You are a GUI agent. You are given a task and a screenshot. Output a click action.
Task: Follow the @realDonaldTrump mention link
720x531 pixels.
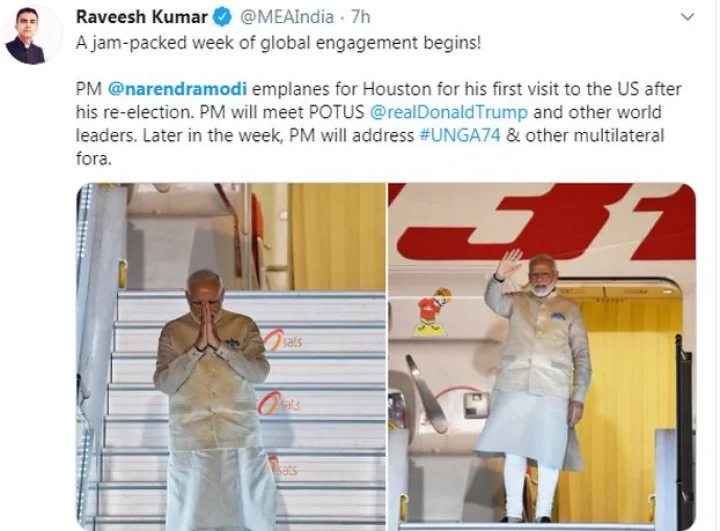[449, 112]
